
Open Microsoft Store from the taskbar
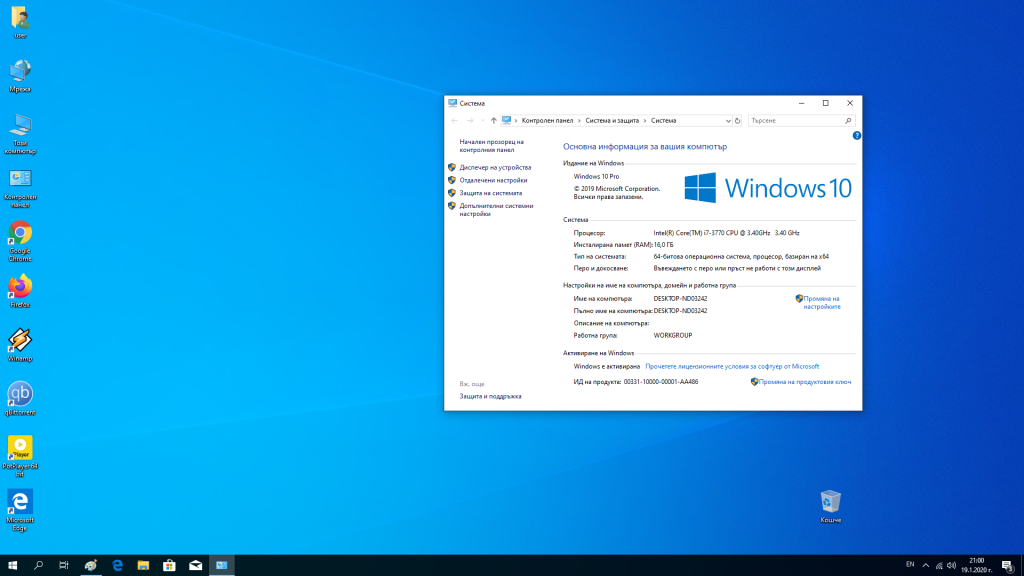169,566
